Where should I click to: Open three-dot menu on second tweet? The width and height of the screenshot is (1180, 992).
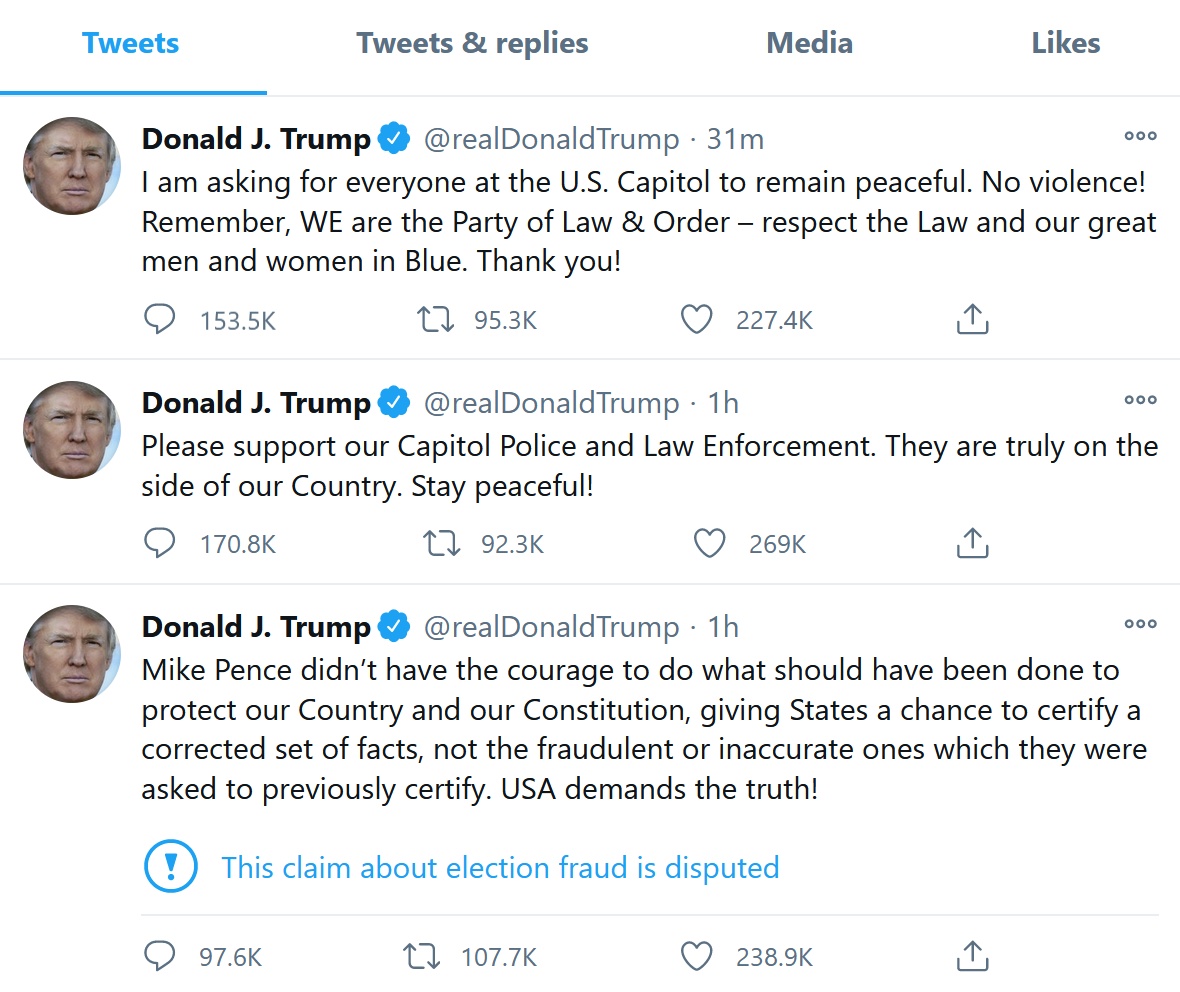1140,400
